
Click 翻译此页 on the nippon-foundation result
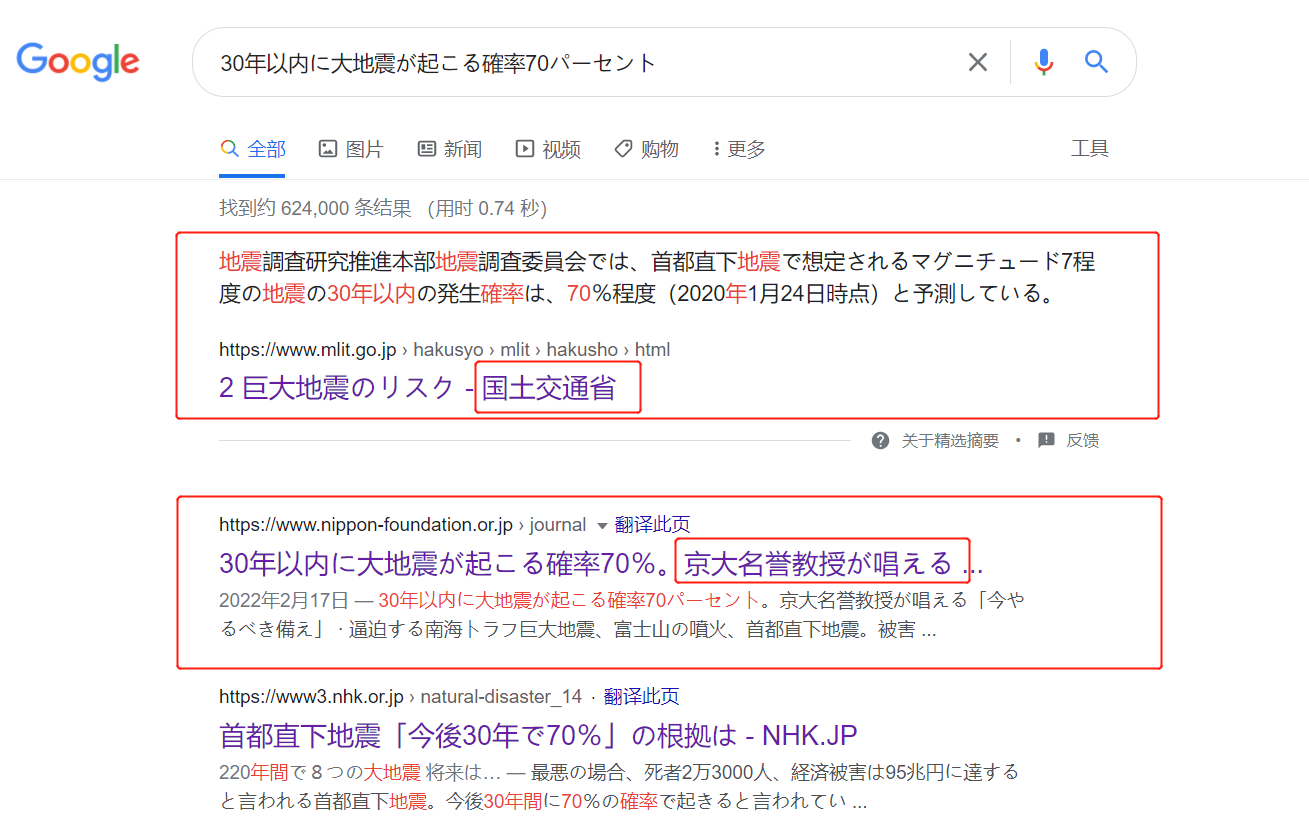651,523
